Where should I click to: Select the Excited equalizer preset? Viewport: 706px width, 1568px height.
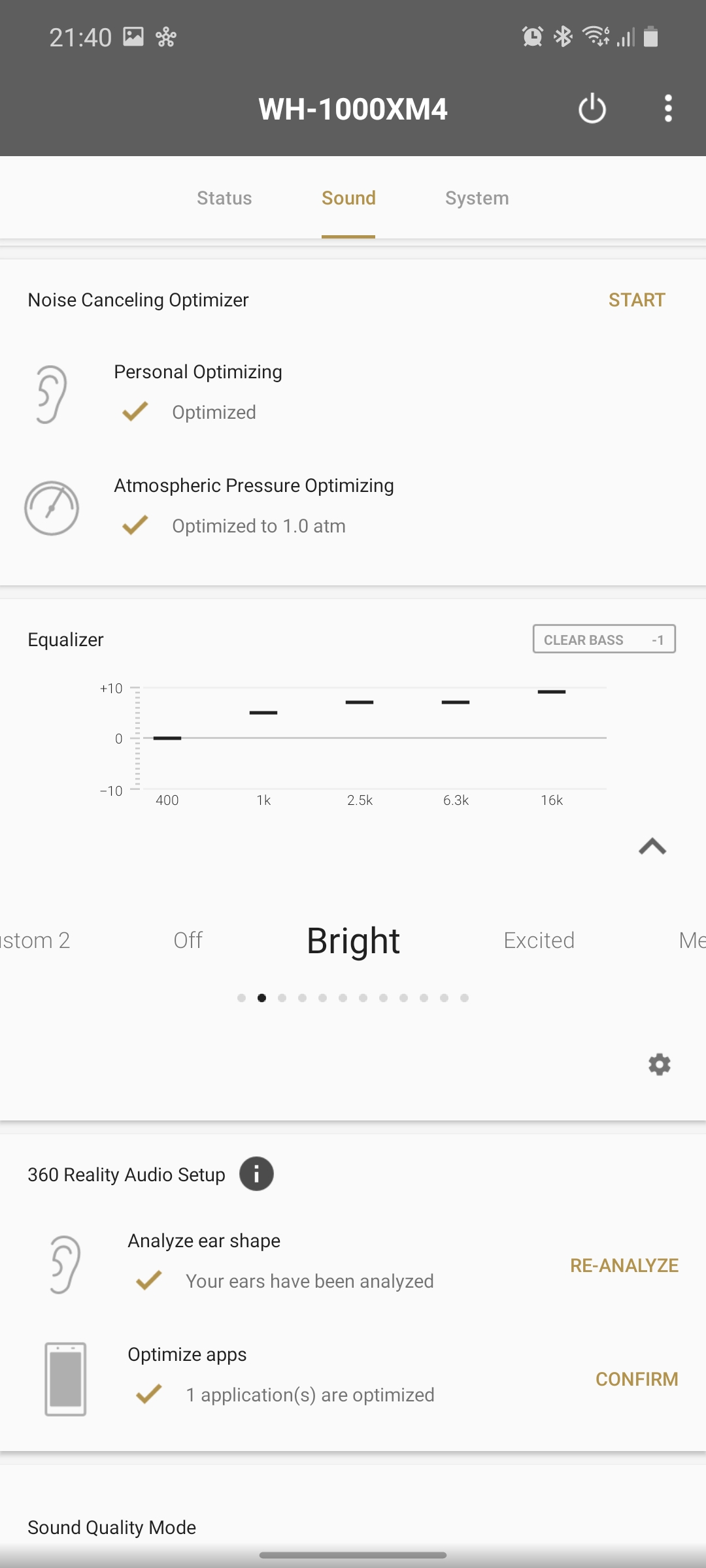539,940
